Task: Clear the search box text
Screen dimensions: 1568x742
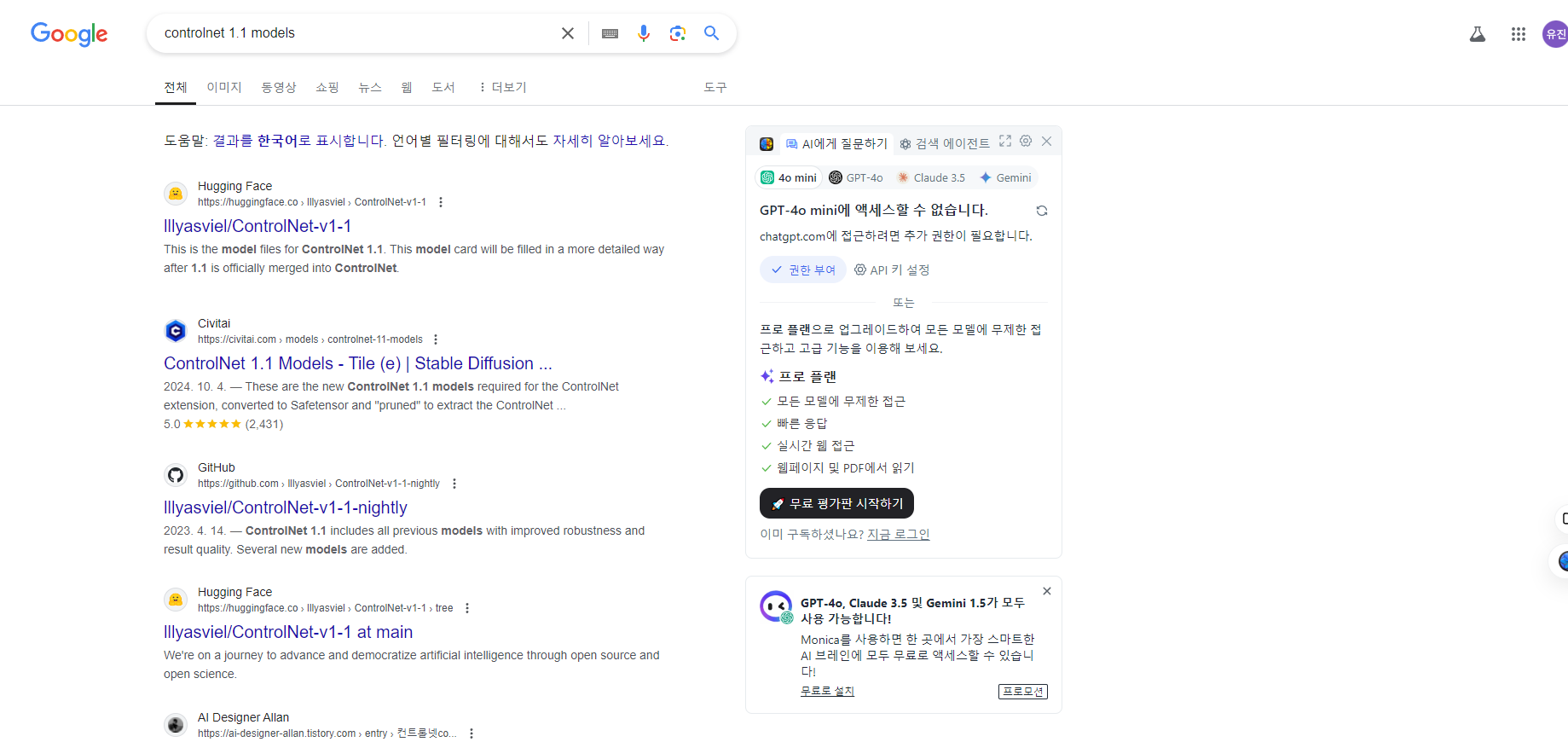Action: 568,33
